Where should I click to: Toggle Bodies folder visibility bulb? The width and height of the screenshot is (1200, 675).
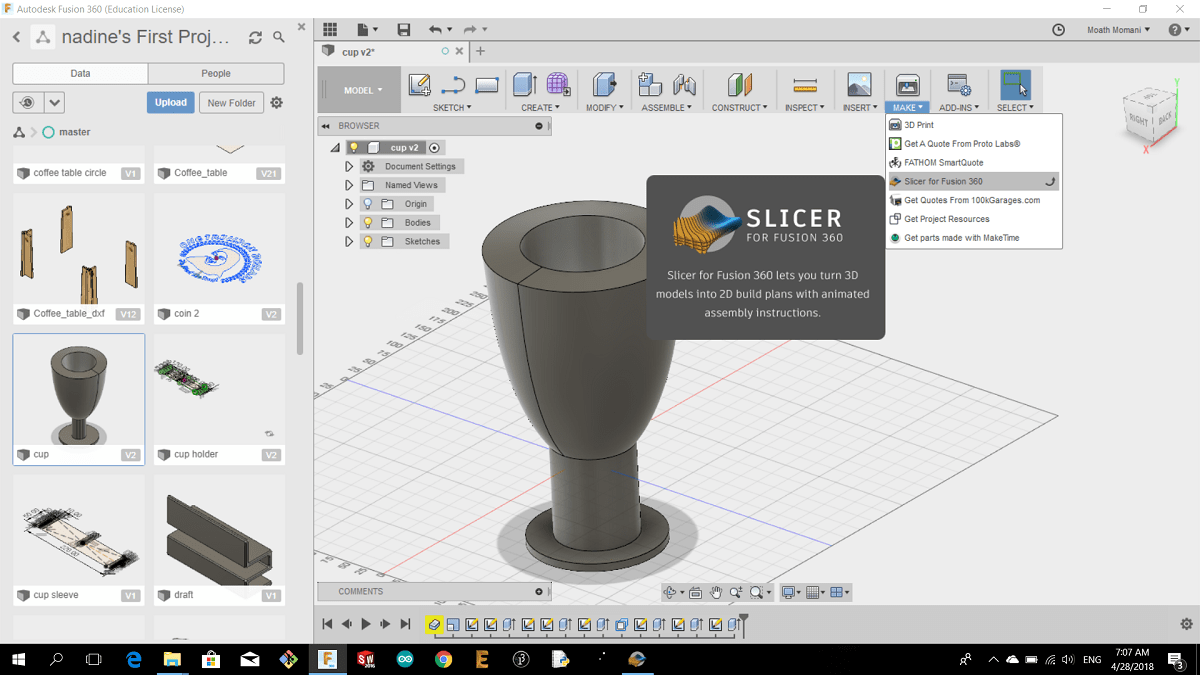tap(367, 223)
